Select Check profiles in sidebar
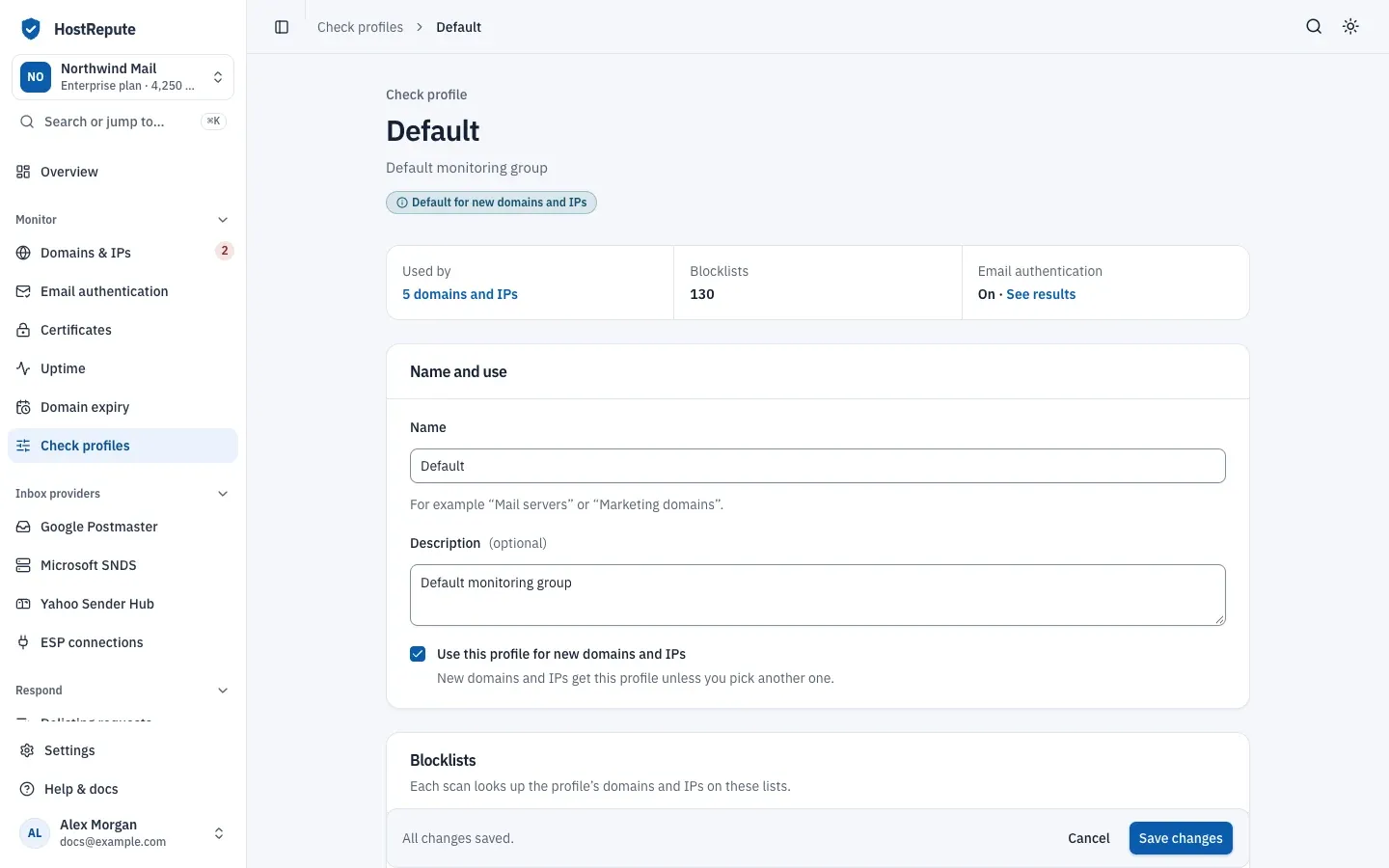The image size is (1389, 868). [x=123, y=446]
